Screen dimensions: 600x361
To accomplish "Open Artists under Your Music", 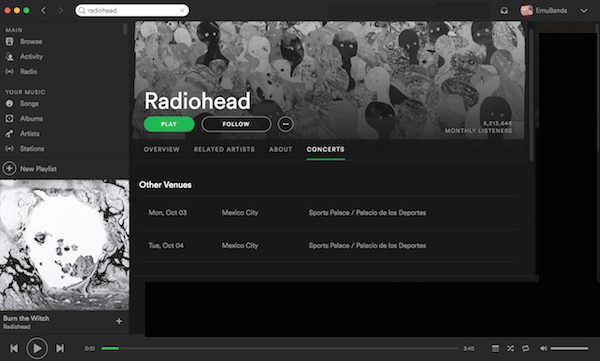I will [22, 134].
